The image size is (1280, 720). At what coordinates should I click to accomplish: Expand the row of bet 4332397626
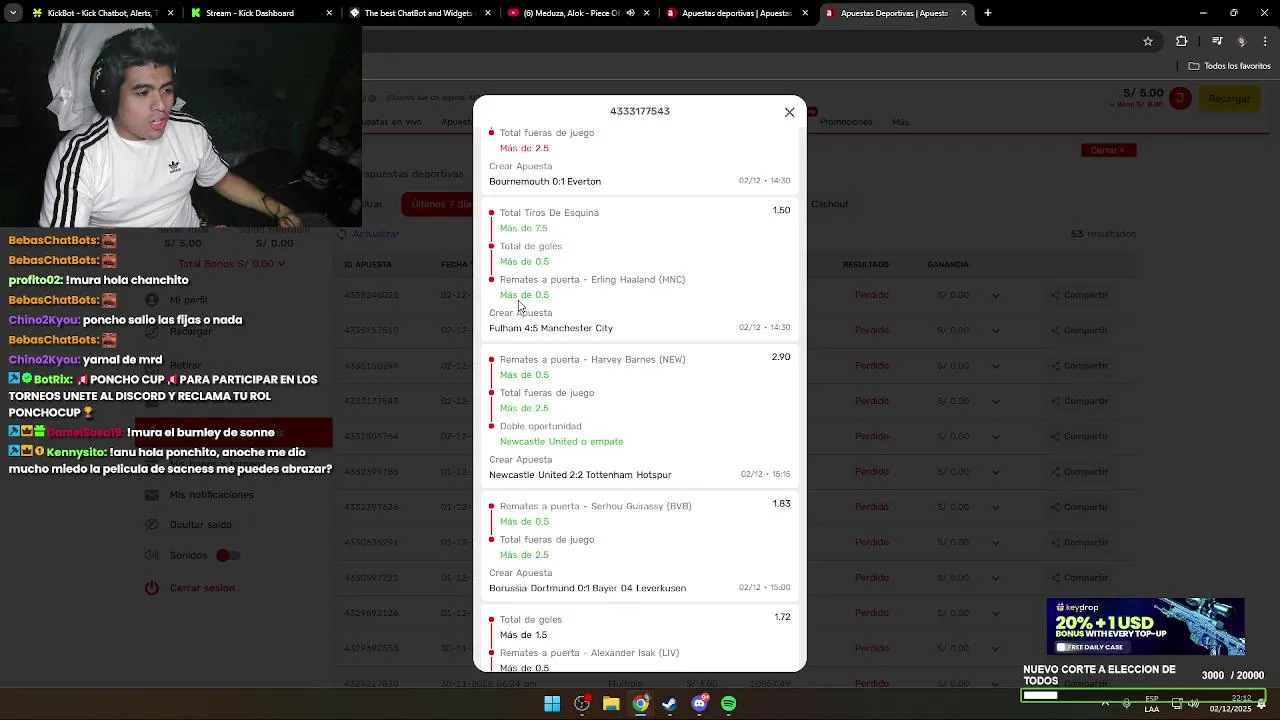pos(995,507)
